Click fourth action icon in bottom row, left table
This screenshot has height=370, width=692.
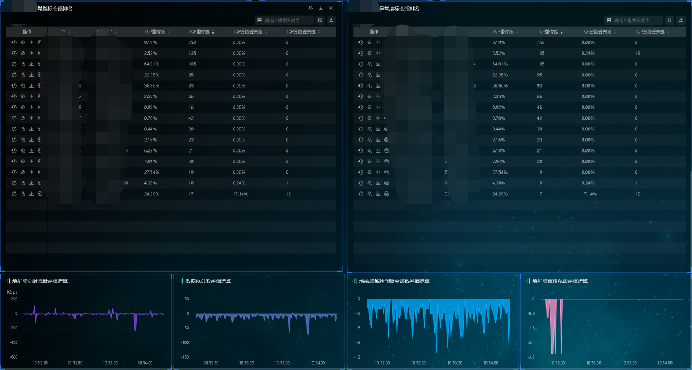(39, 193)
